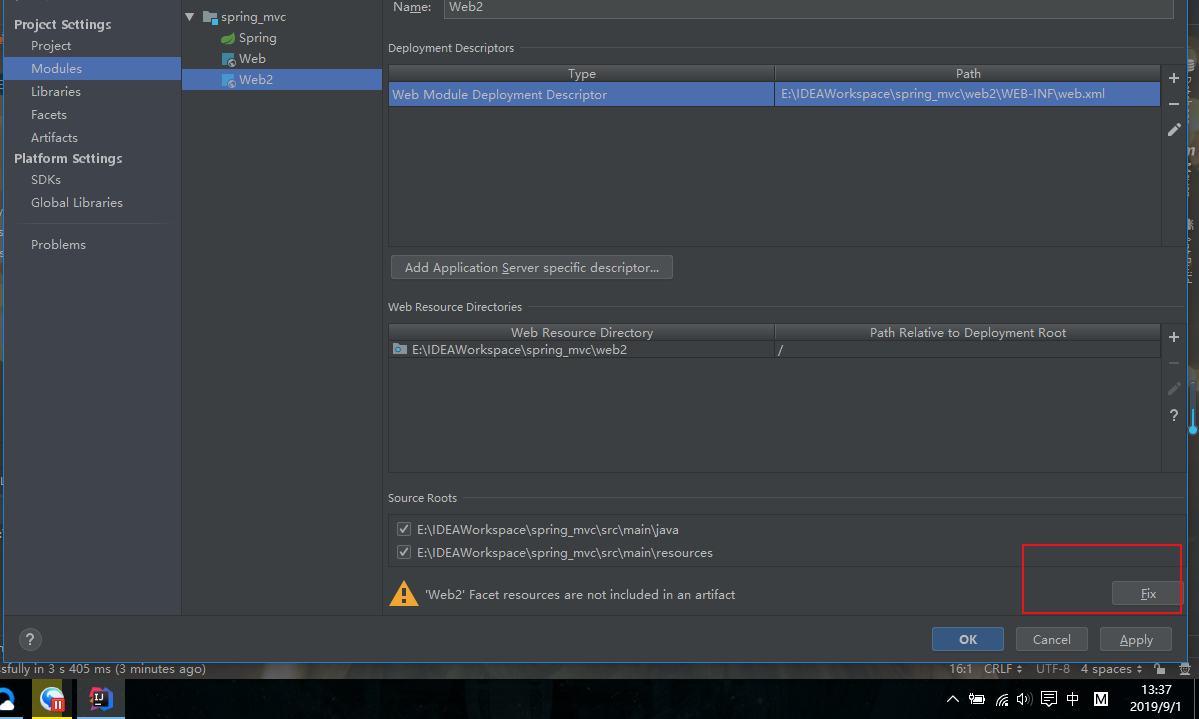Open inspection profile hector icon

[1184, 669]
